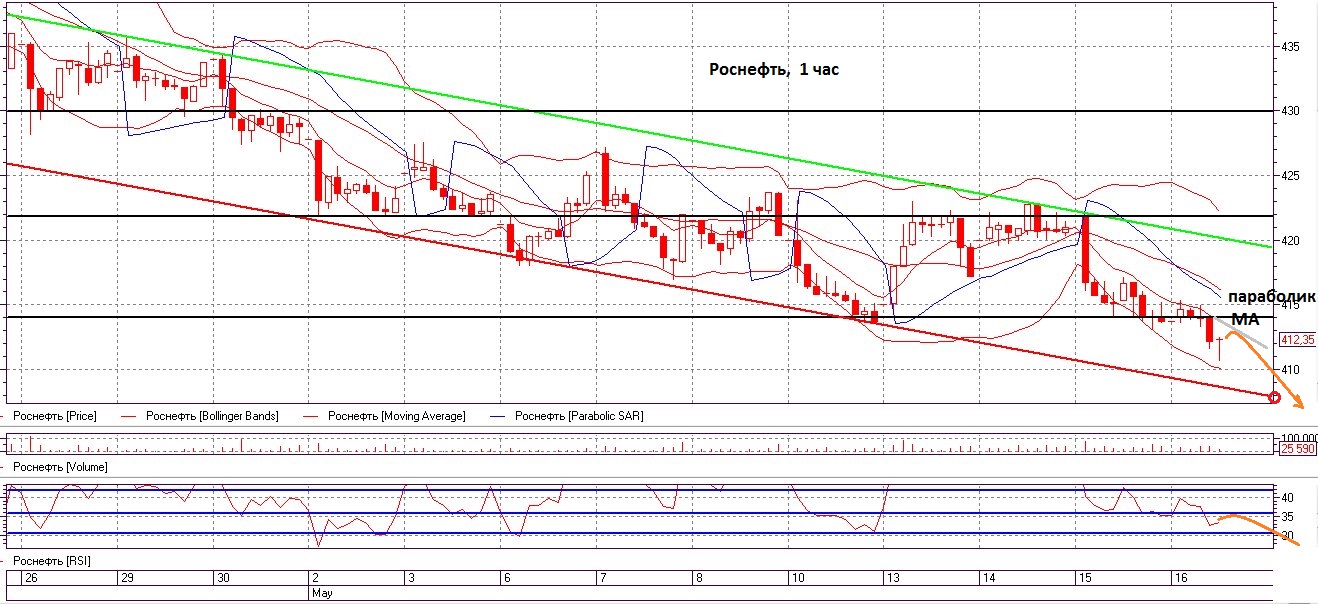Screen dimensions: 1318x604
Task: Click date 15 on the time axis
Action: click(1083, 578)
